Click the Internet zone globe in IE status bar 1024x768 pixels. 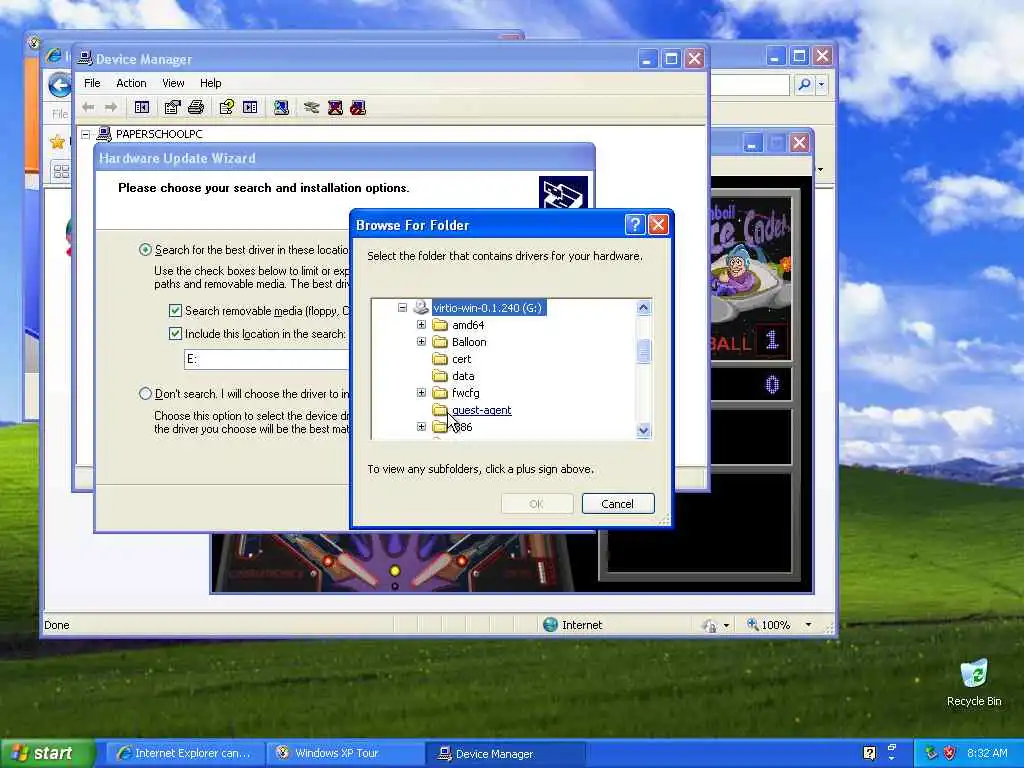pos(550,625)
